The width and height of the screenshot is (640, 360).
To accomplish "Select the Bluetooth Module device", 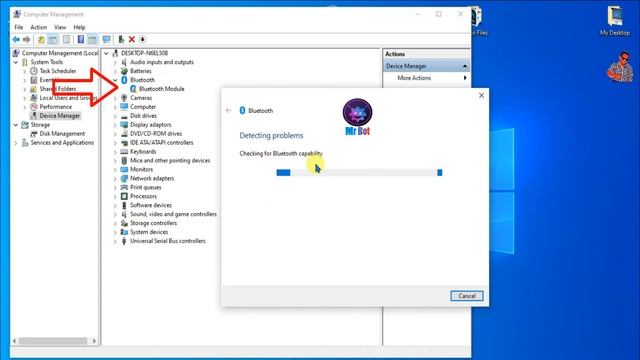I will click(x=162, y=89).
